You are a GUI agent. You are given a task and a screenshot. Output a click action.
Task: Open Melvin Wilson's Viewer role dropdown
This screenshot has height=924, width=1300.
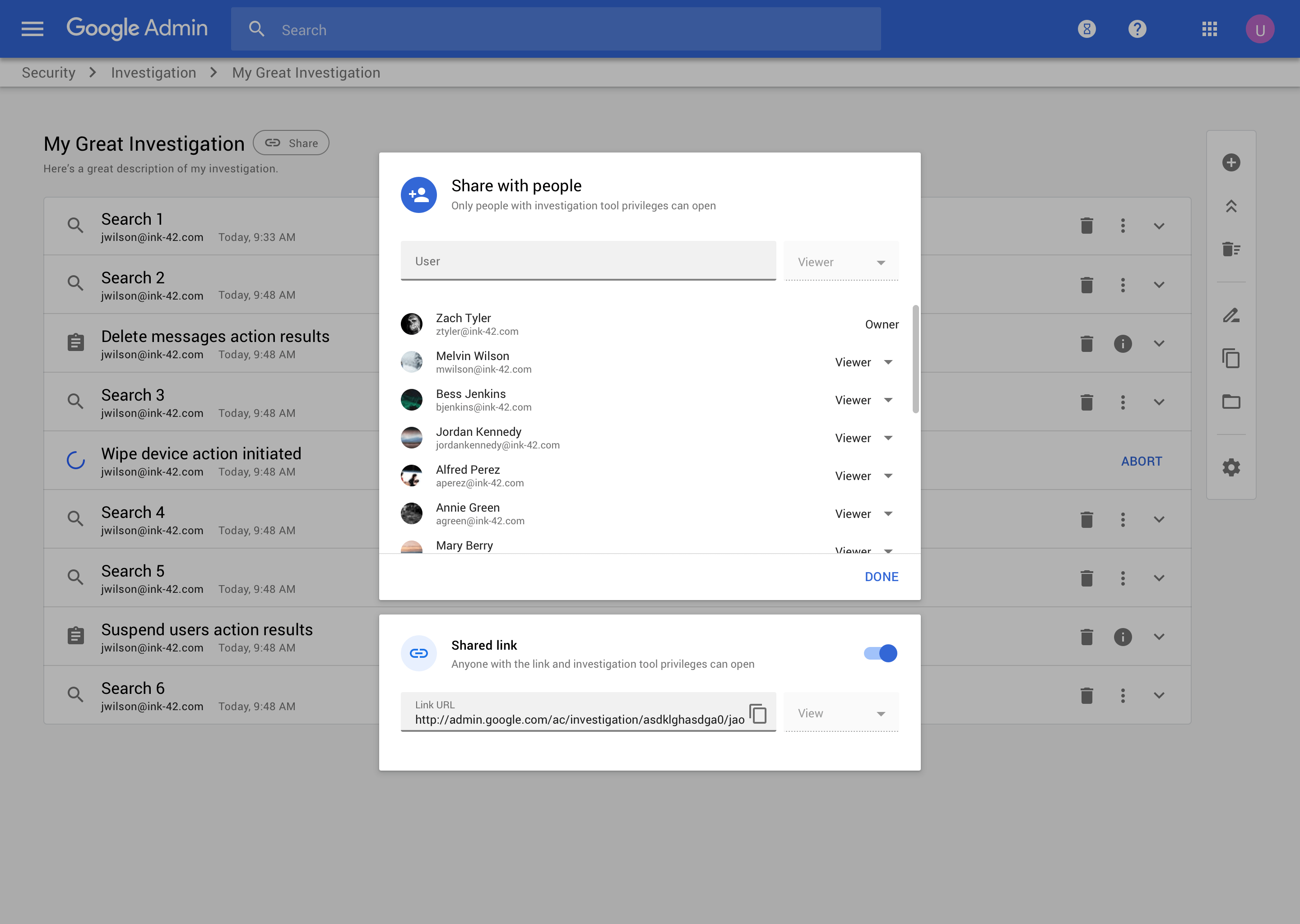(x=864, y=362)
